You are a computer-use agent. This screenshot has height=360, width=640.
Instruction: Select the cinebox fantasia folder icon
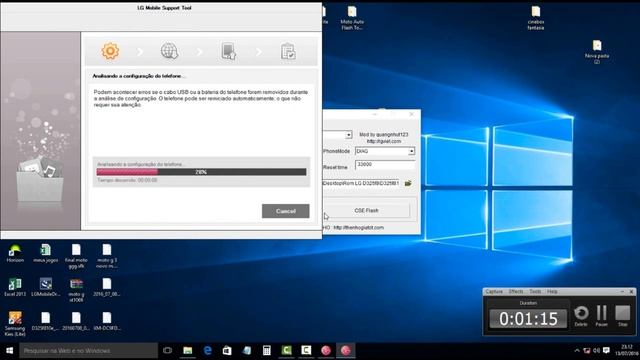coord(536,18)
